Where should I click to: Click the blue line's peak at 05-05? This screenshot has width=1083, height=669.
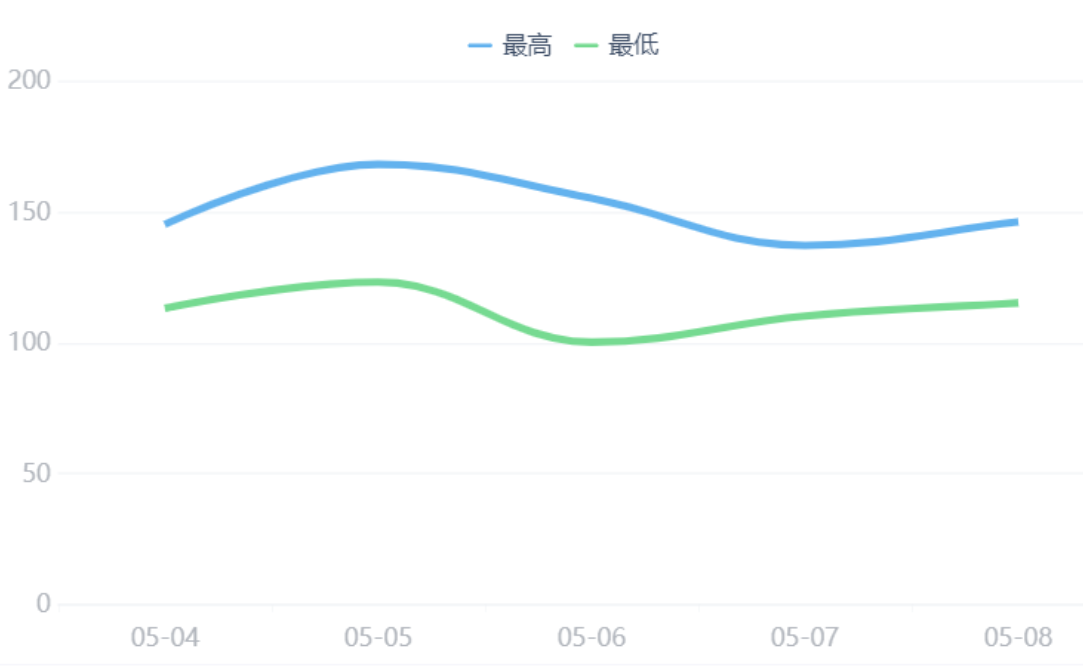(378, 164)
